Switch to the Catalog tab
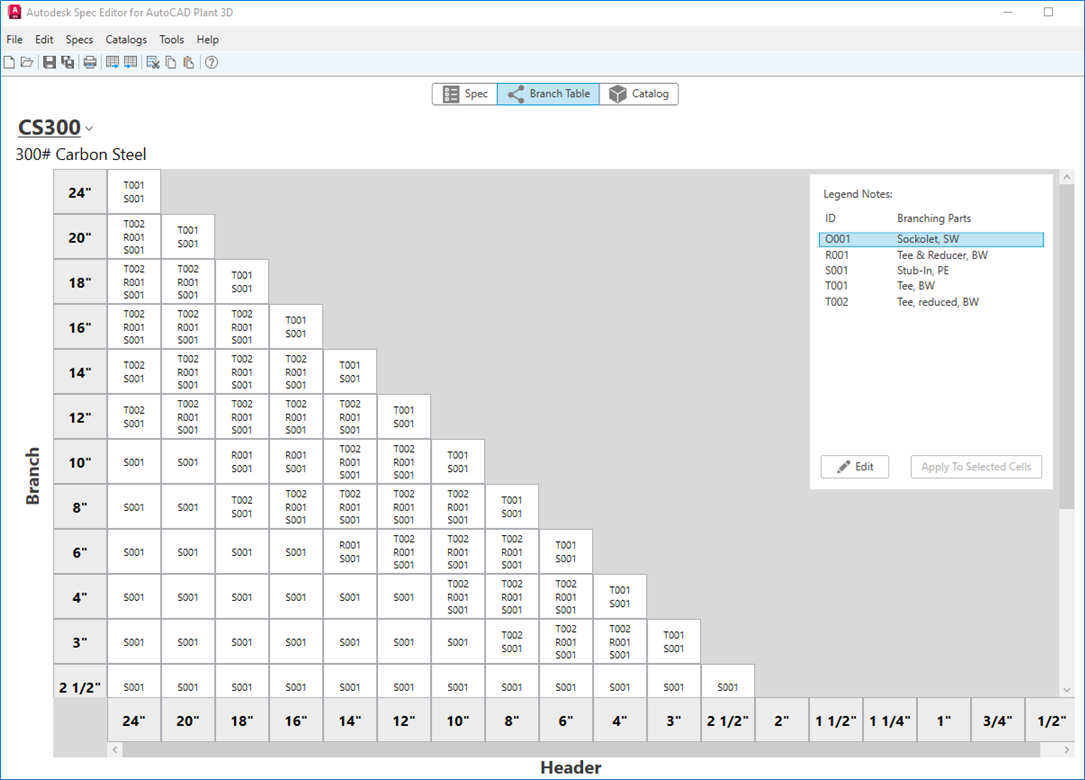This screenshot has height=780, width=1085. (639, 94)
